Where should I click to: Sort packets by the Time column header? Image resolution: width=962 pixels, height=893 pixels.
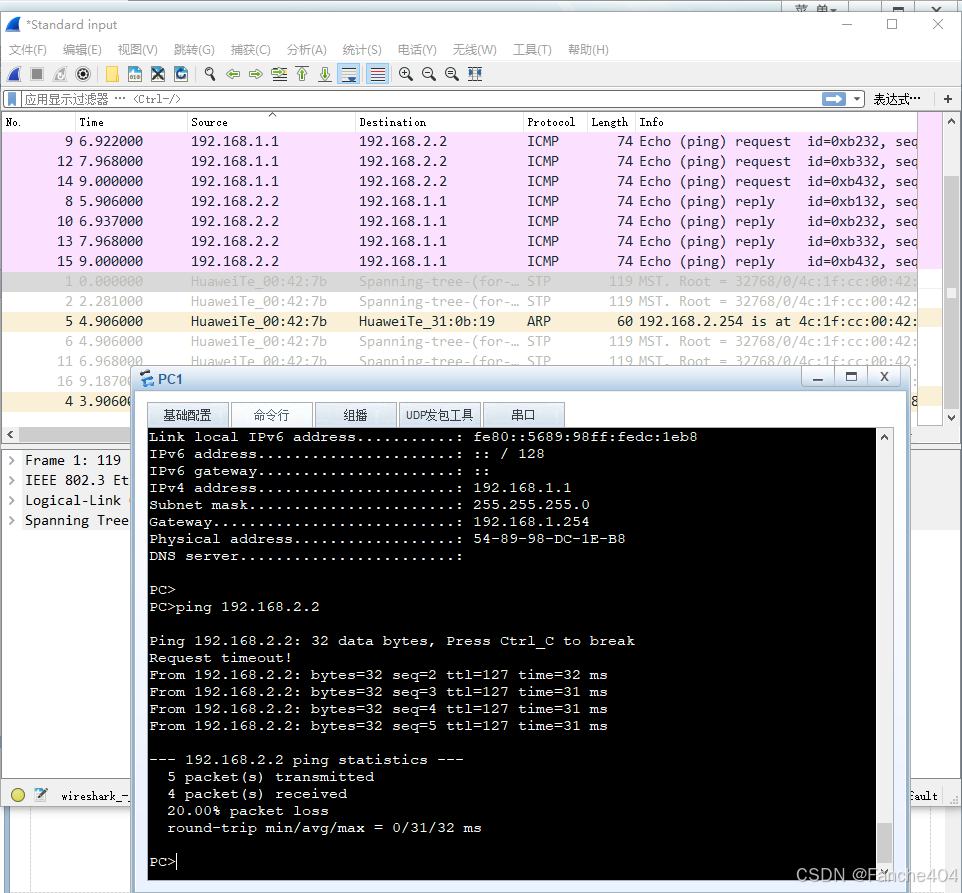(x=131, y=122)
